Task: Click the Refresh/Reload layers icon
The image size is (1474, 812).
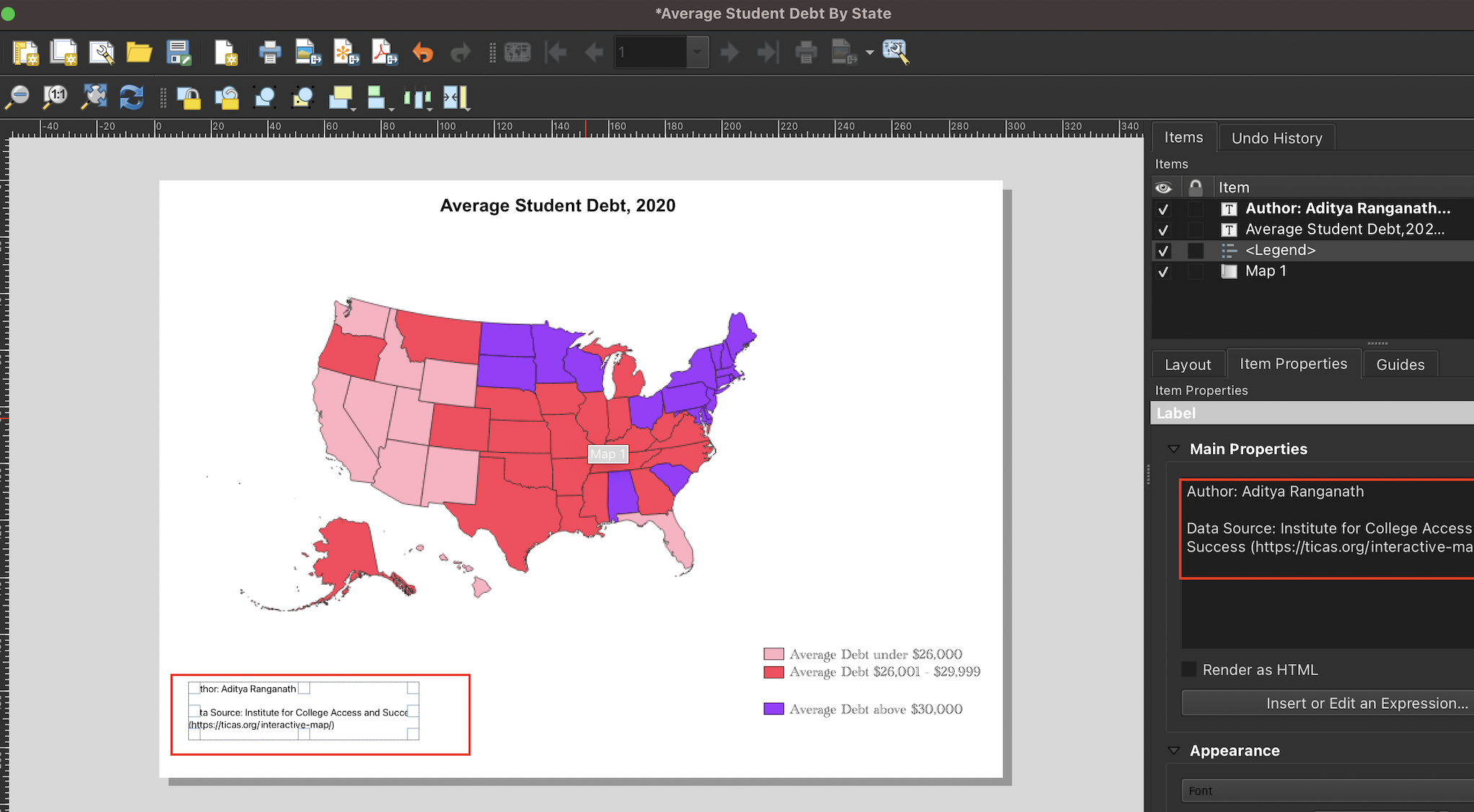Action: (x=131, y=97)
